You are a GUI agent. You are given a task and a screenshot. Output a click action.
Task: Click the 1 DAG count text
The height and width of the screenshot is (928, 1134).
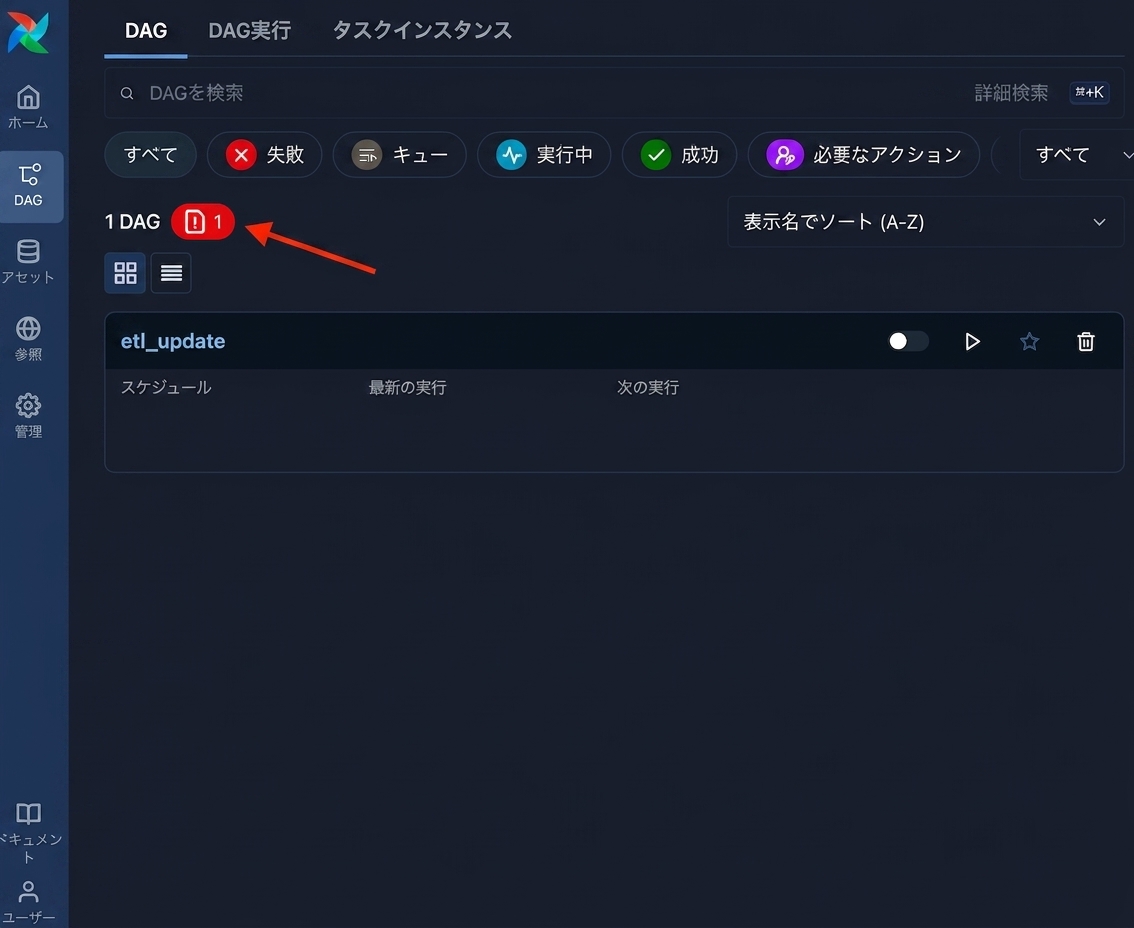coord(132,221)
